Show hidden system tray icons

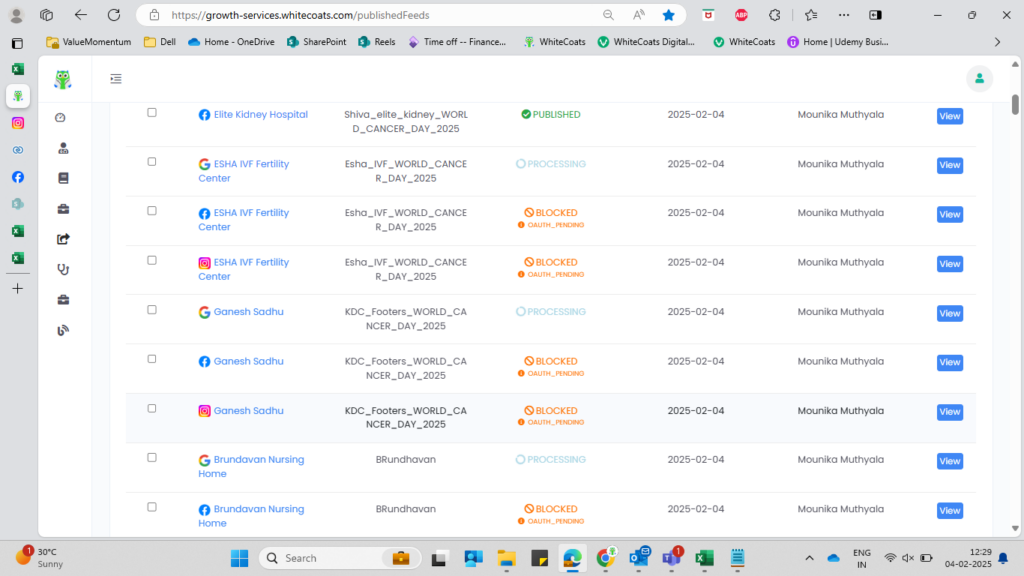coord(809,558)
